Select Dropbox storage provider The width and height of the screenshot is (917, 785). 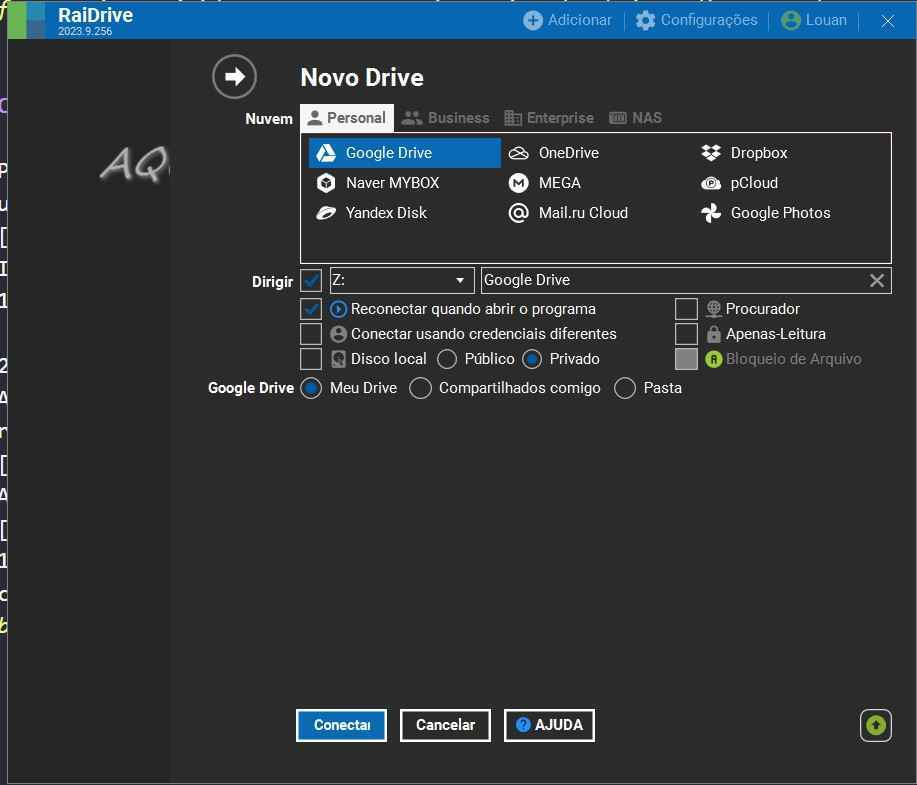coord(758,153)
